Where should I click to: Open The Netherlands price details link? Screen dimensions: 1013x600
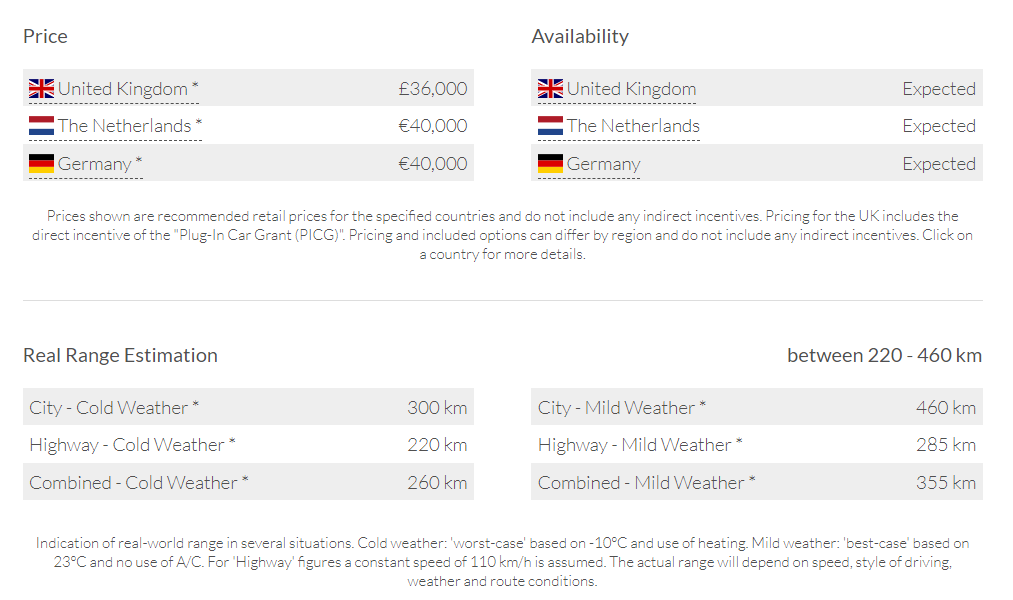coord(125,126)
